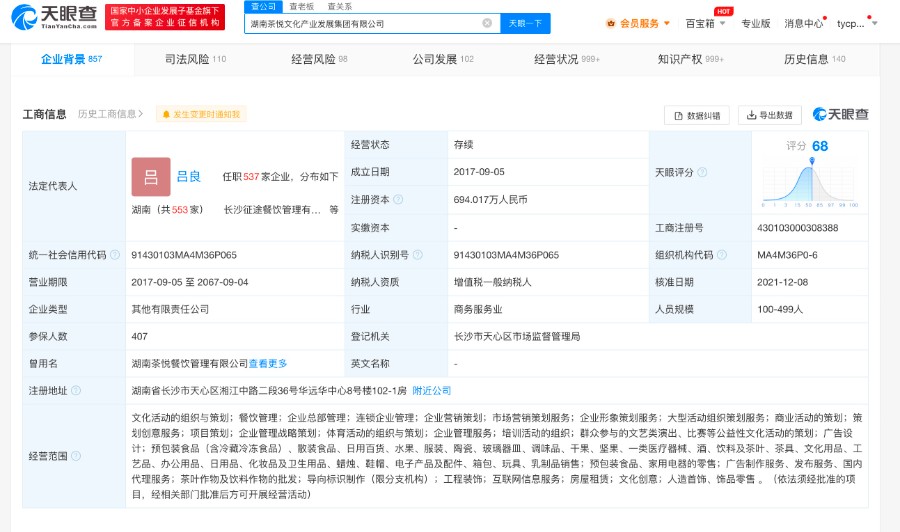Open help icon next to 注册地址
900x532 pixels.
(76, 391)
